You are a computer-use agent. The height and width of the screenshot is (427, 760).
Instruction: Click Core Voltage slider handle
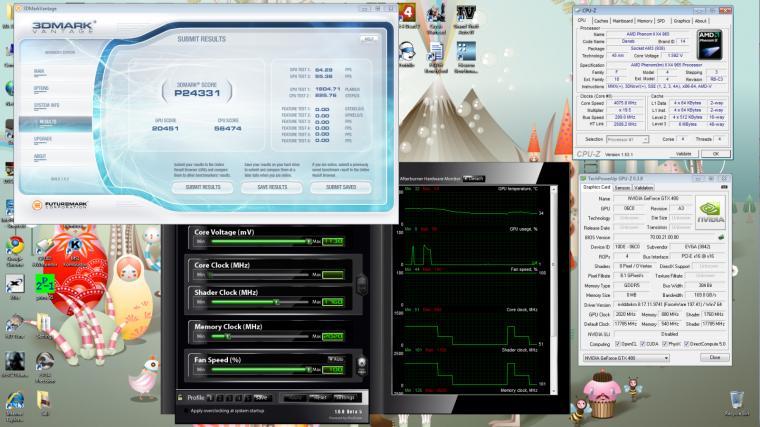click(x=308, y=241)
